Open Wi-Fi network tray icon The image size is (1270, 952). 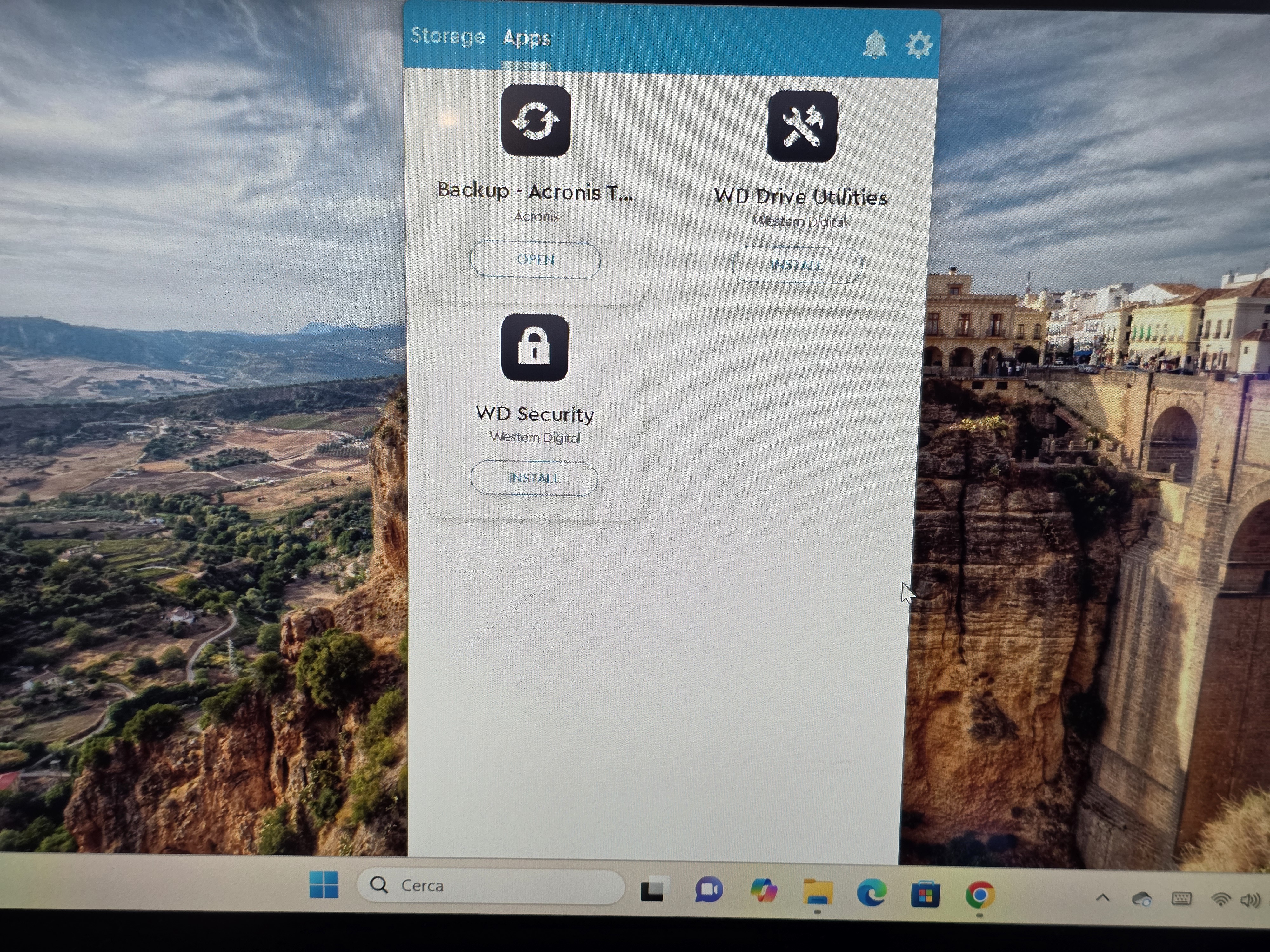pos(1220,899)
